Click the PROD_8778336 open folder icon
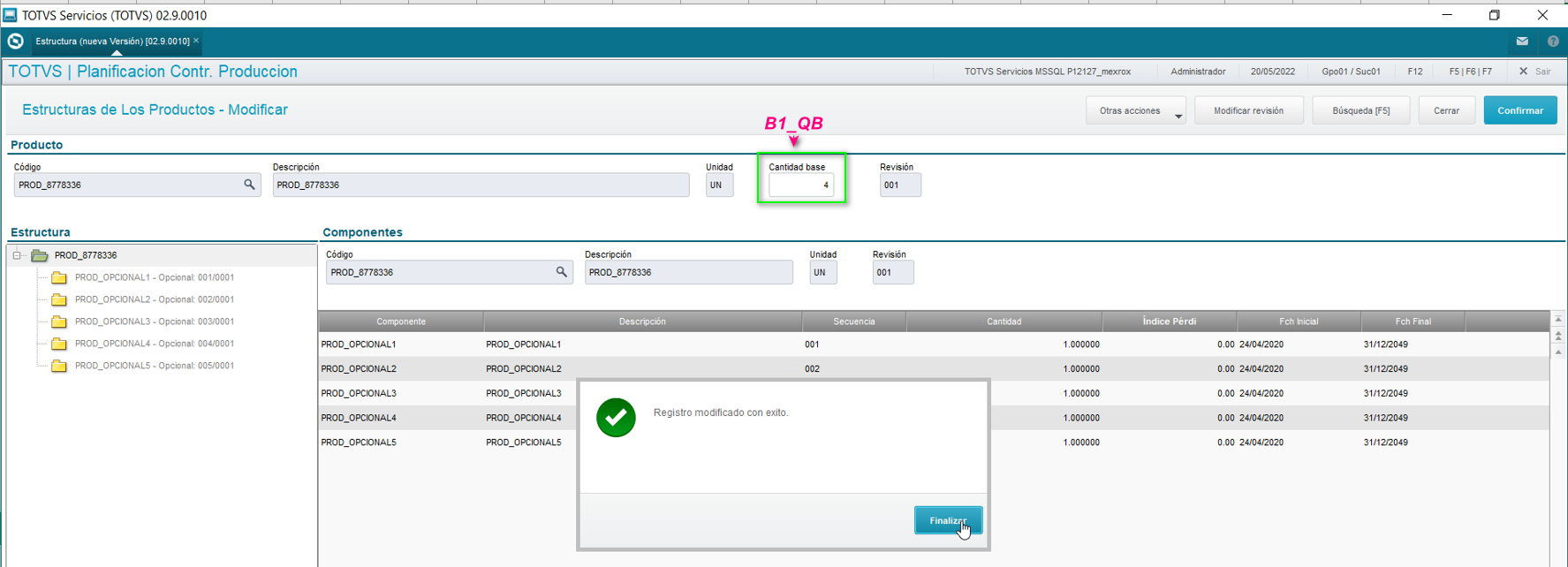 click(39, 255)
